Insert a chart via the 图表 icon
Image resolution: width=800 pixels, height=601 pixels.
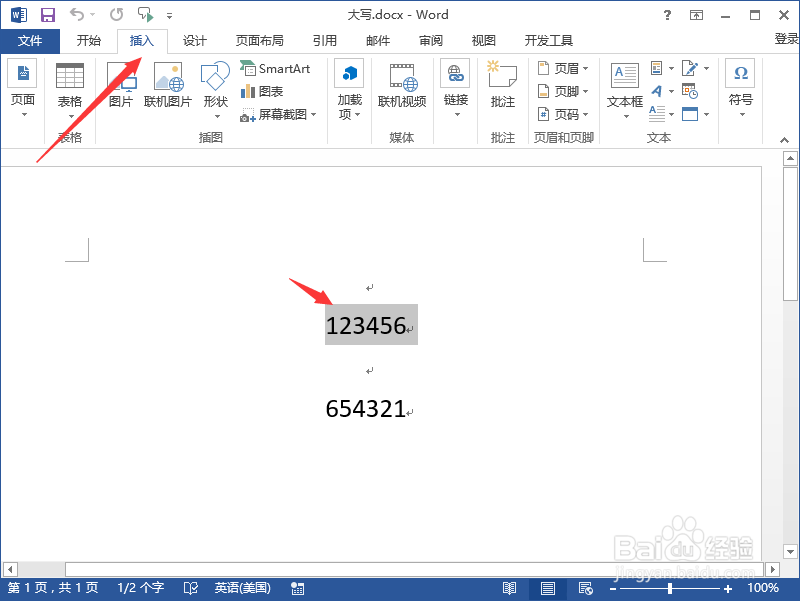click(264, 91)
